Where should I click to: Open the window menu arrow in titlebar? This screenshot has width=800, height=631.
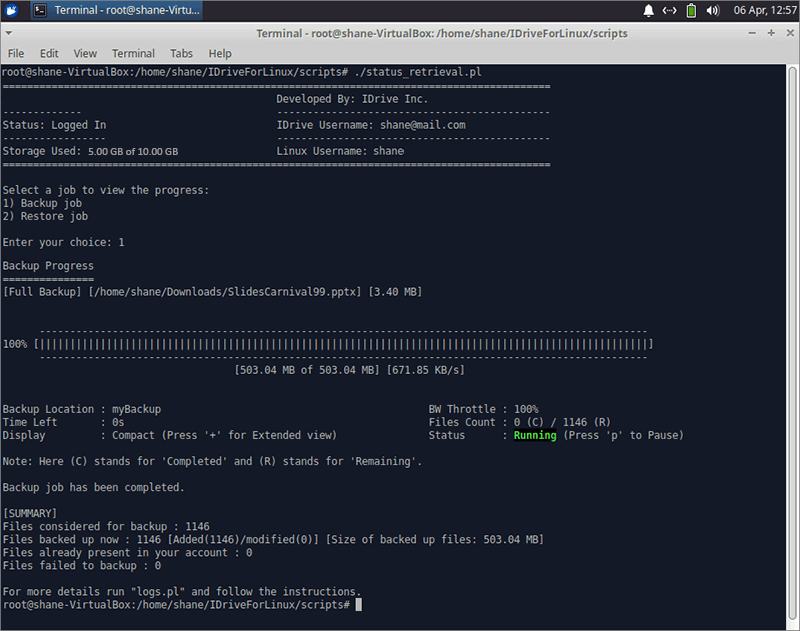(x=9, y=33)
